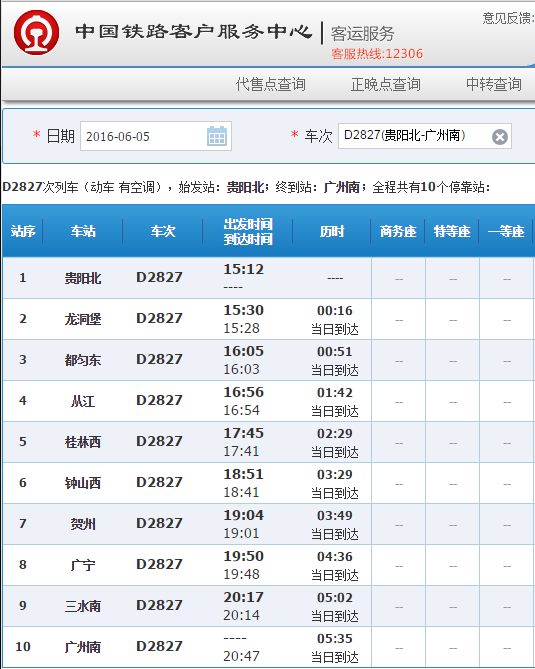Select station 钟山西 in the table
535x669 pixels.
(x=83, y=483)
